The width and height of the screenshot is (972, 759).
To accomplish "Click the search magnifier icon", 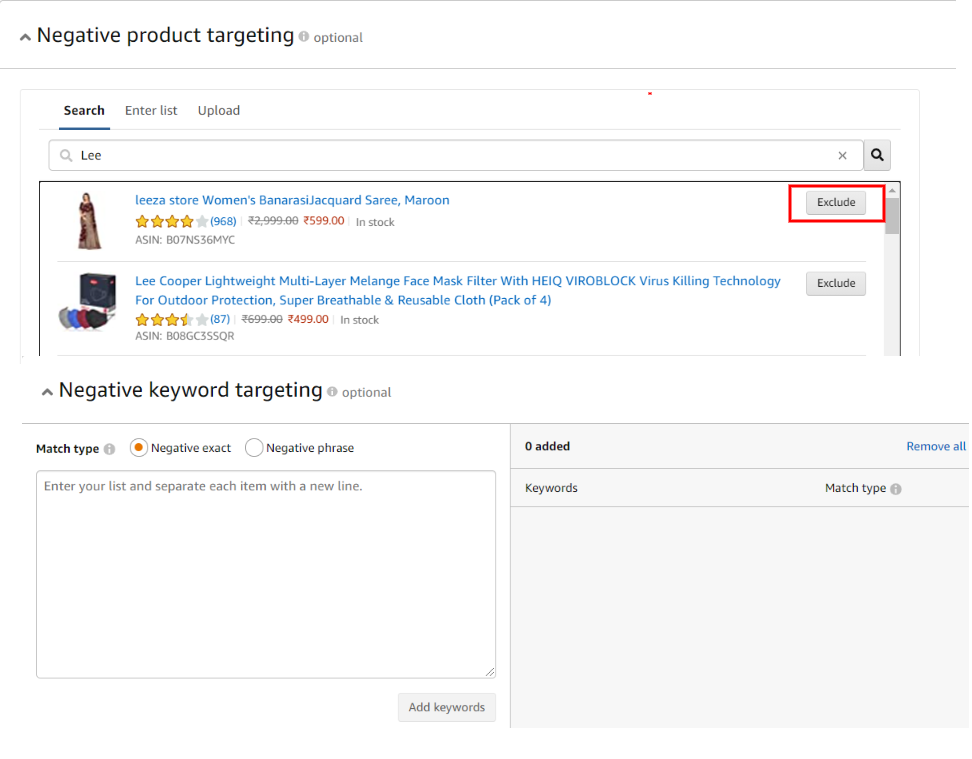I will 877,155.
